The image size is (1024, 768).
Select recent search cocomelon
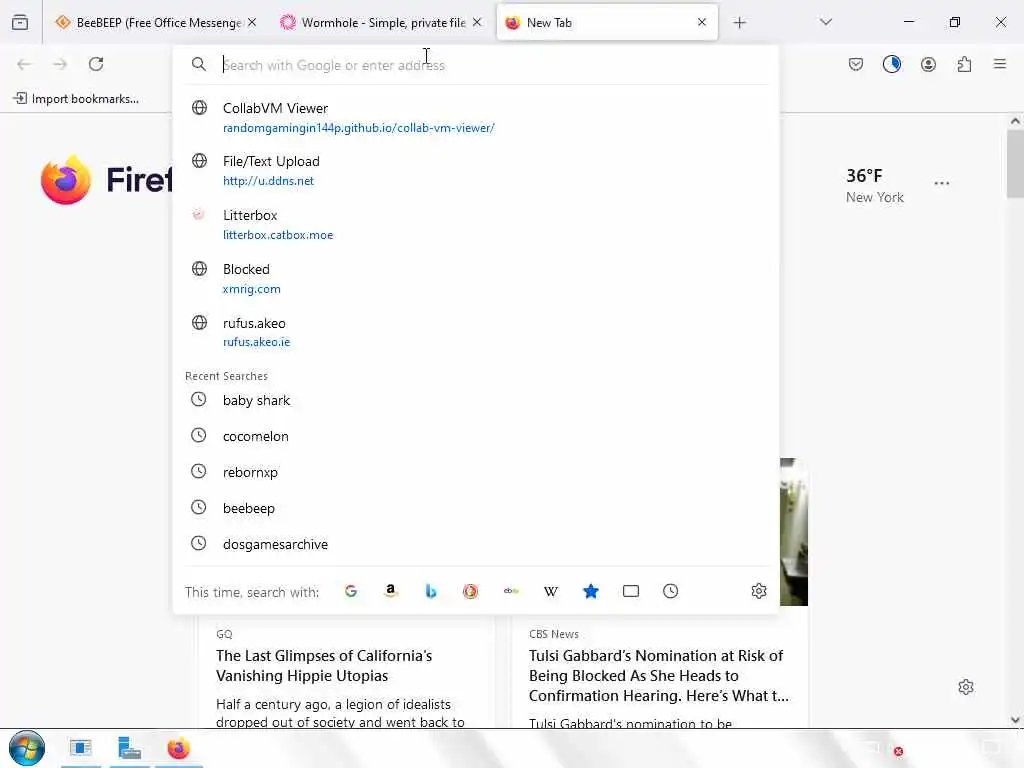pos(475,436)
